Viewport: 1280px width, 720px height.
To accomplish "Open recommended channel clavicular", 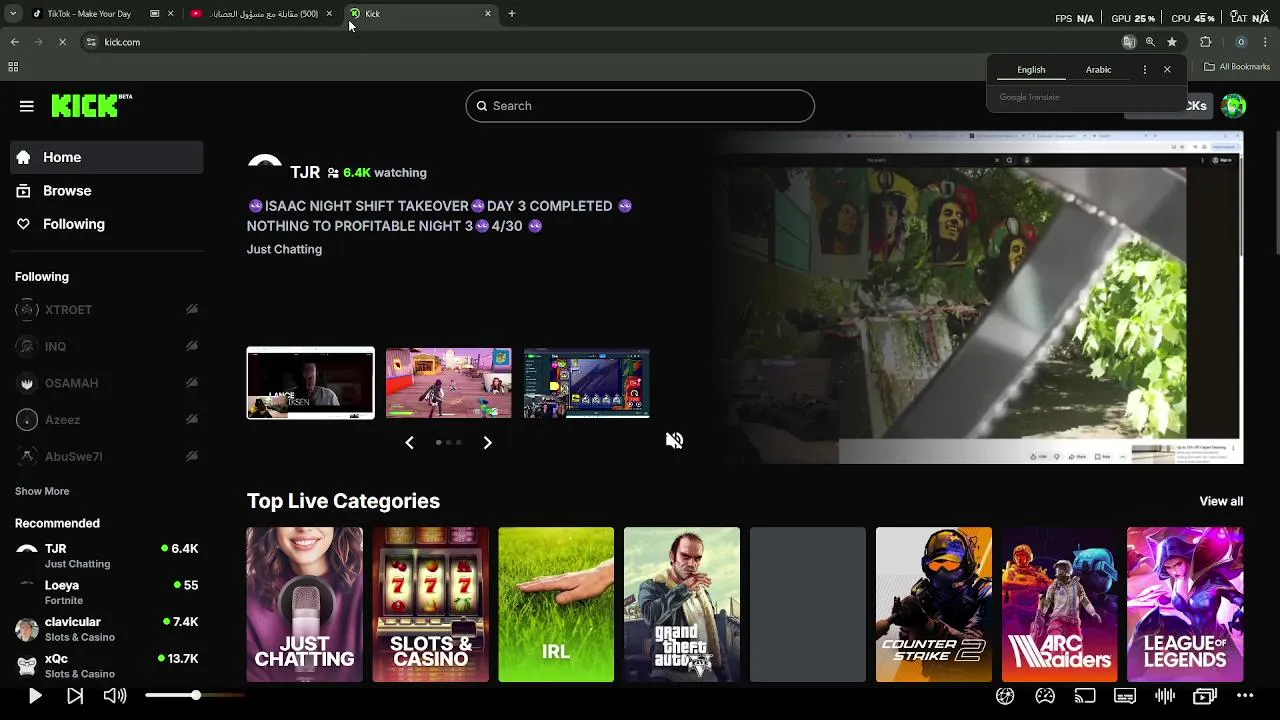I will pos(107,629).
